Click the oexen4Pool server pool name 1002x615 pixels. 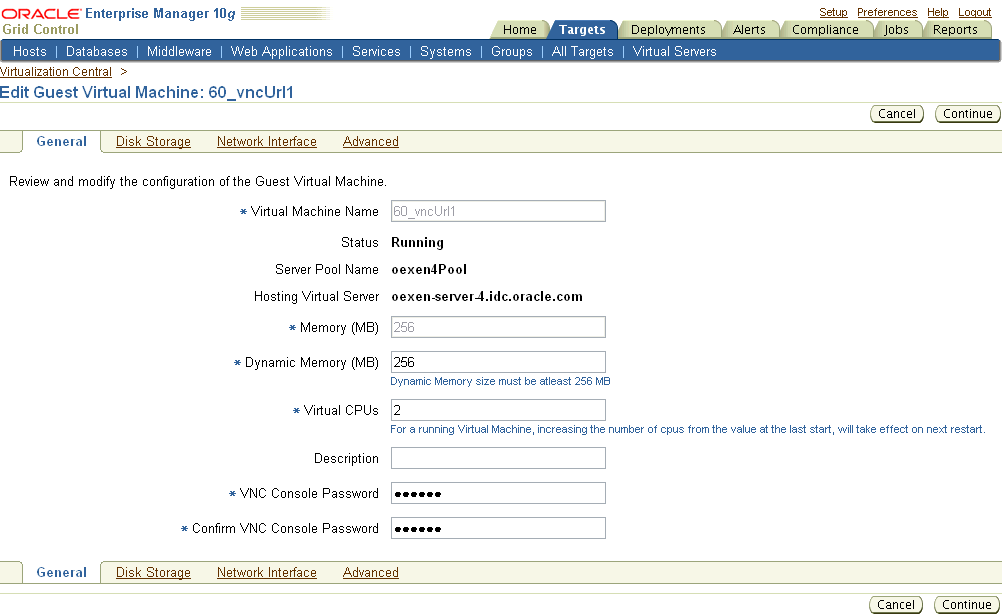click(429, 269)
